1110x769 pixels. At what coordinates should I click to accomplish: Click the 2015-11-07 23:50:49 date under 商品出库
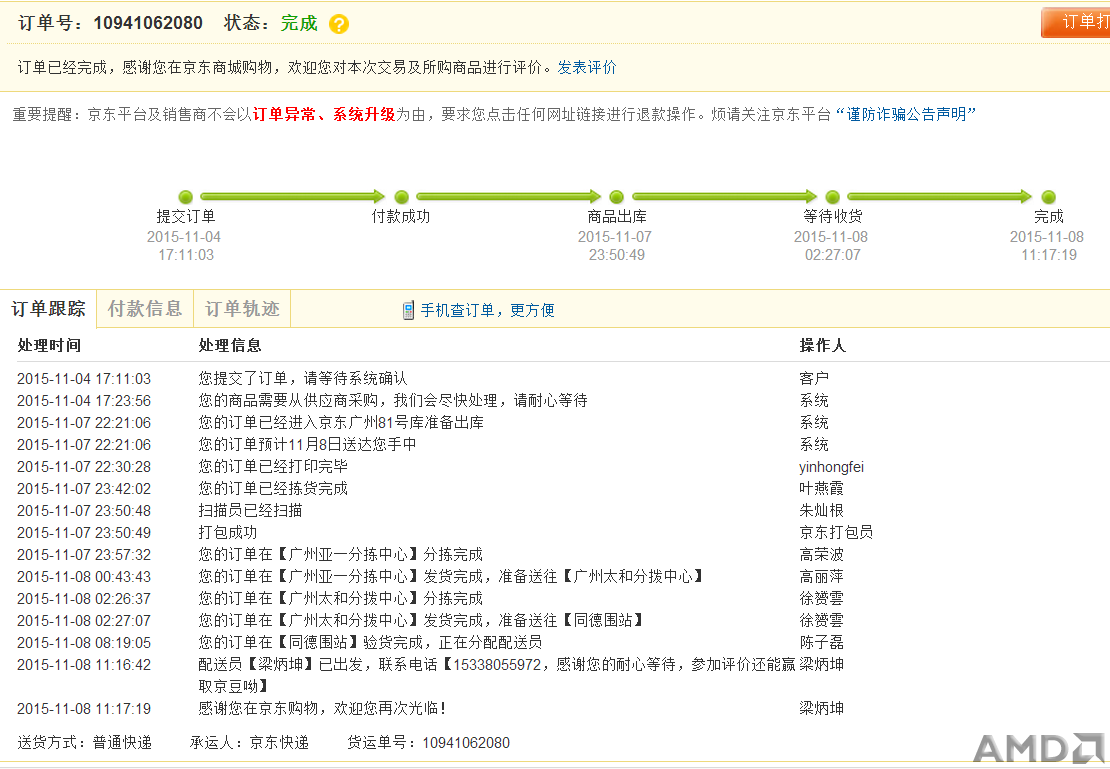pos(615,246)
